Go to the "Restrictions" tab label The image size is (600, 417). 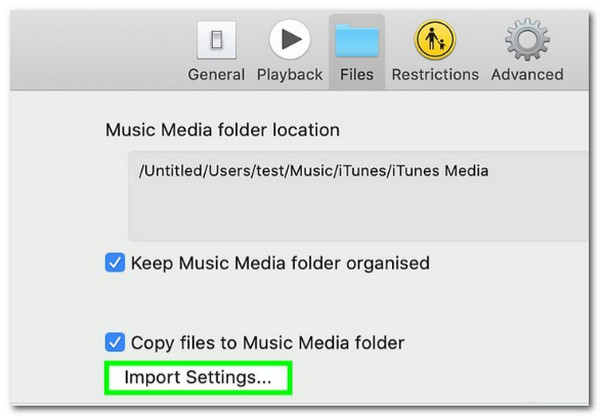(x=435, y=74)
